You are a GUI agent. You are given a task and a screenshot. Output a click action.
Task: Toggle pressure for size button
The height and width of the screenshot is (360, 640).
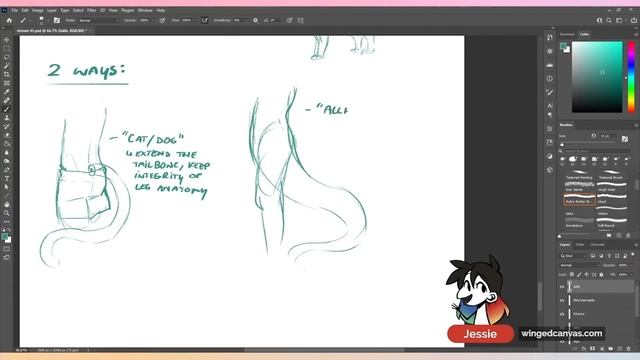pos(289,20)
